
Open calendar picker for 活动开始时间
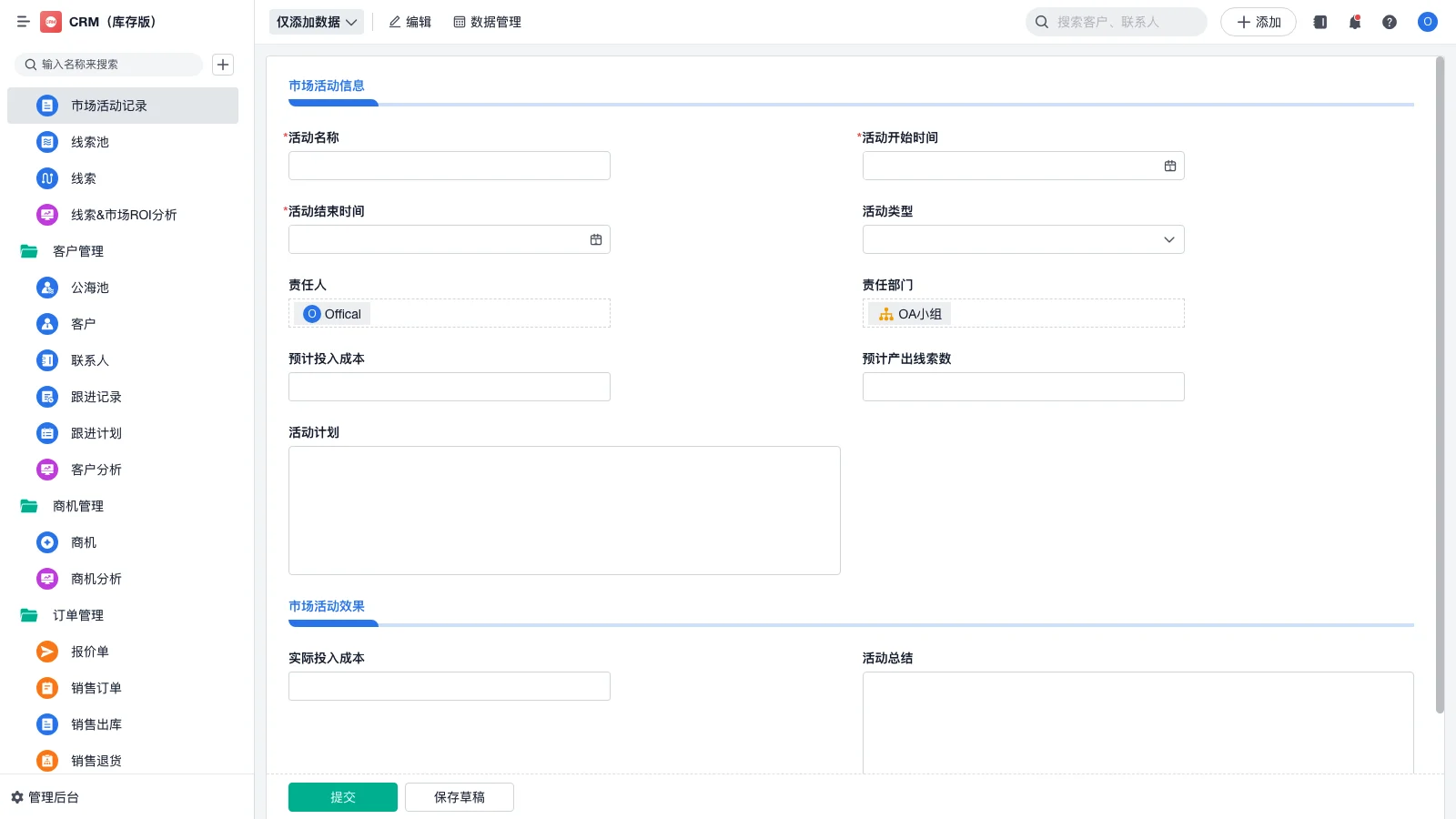[x=1169, y=166]
